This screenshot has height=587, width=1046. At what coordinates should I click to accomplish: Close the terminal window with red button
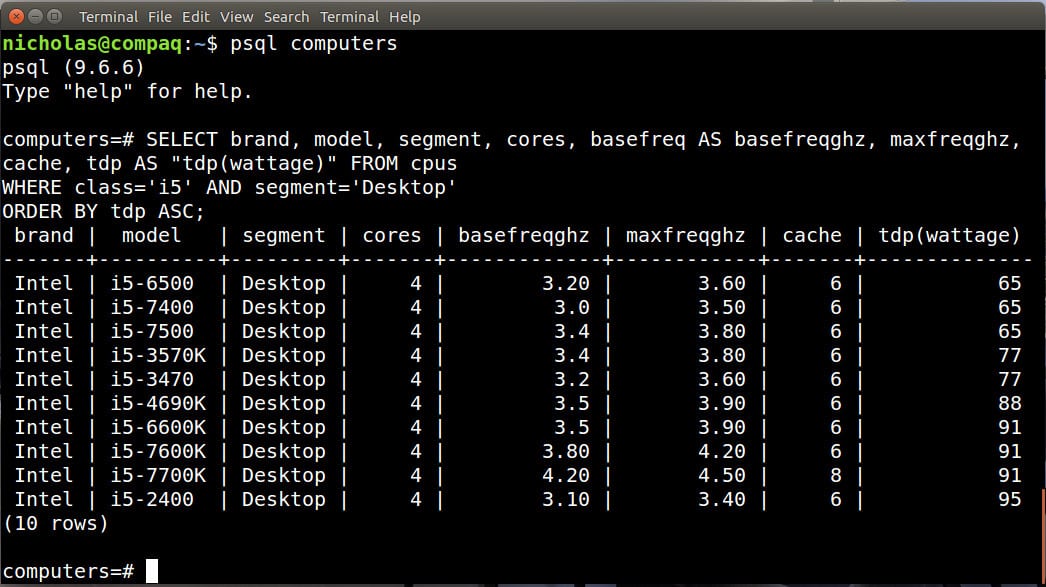point(17,16)
